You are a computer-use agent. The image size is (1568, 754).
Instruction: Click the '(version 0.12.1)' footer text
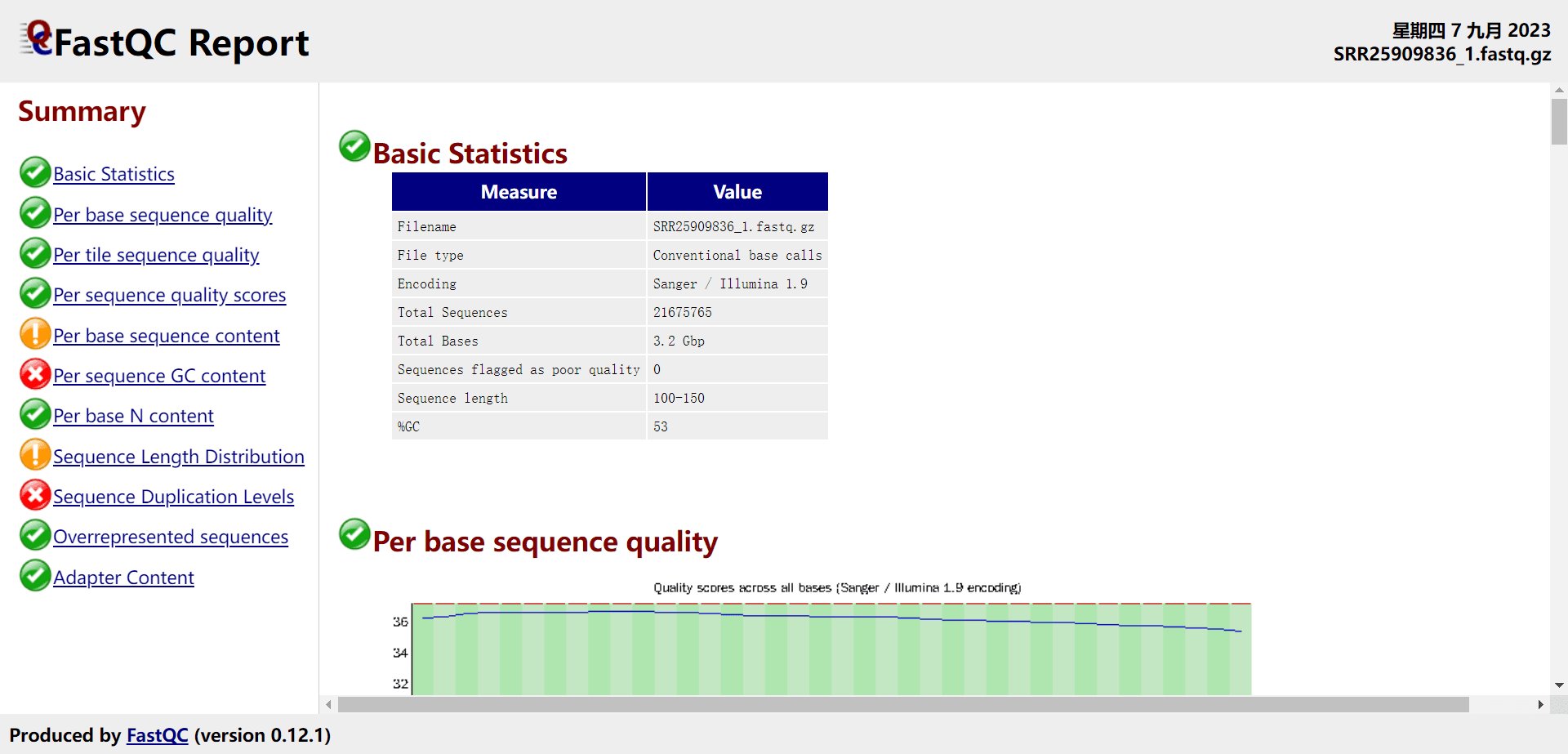pos(262,735)
